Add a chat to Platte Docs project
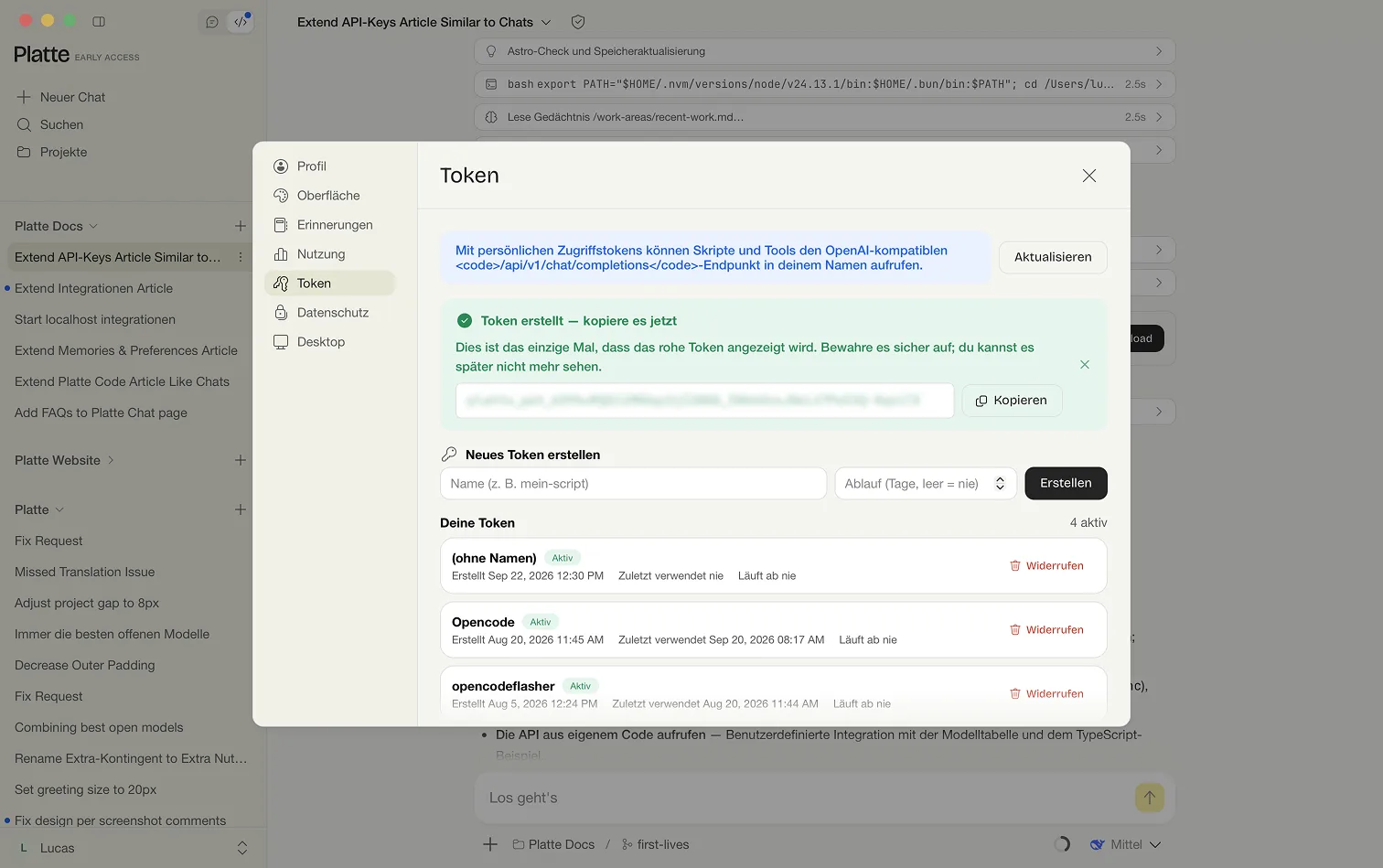1383x868 pixels. (241, 226)
